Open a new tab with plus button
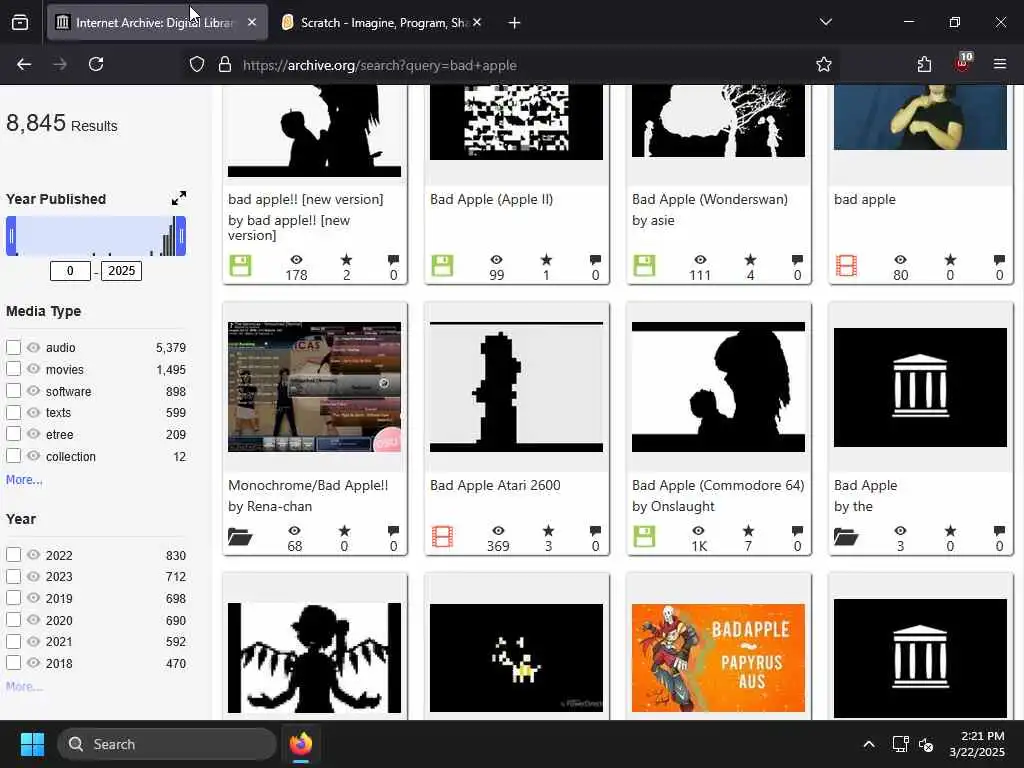Image resolution: width=1024 pixels, height=768 pixels. (x=514, y=23)
